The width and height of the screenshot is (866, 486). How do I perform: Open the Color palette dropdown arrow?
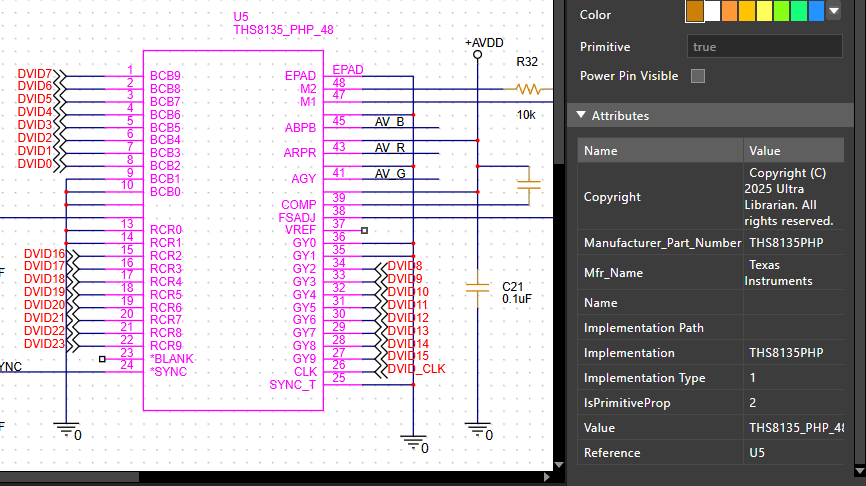coord(833,11)
